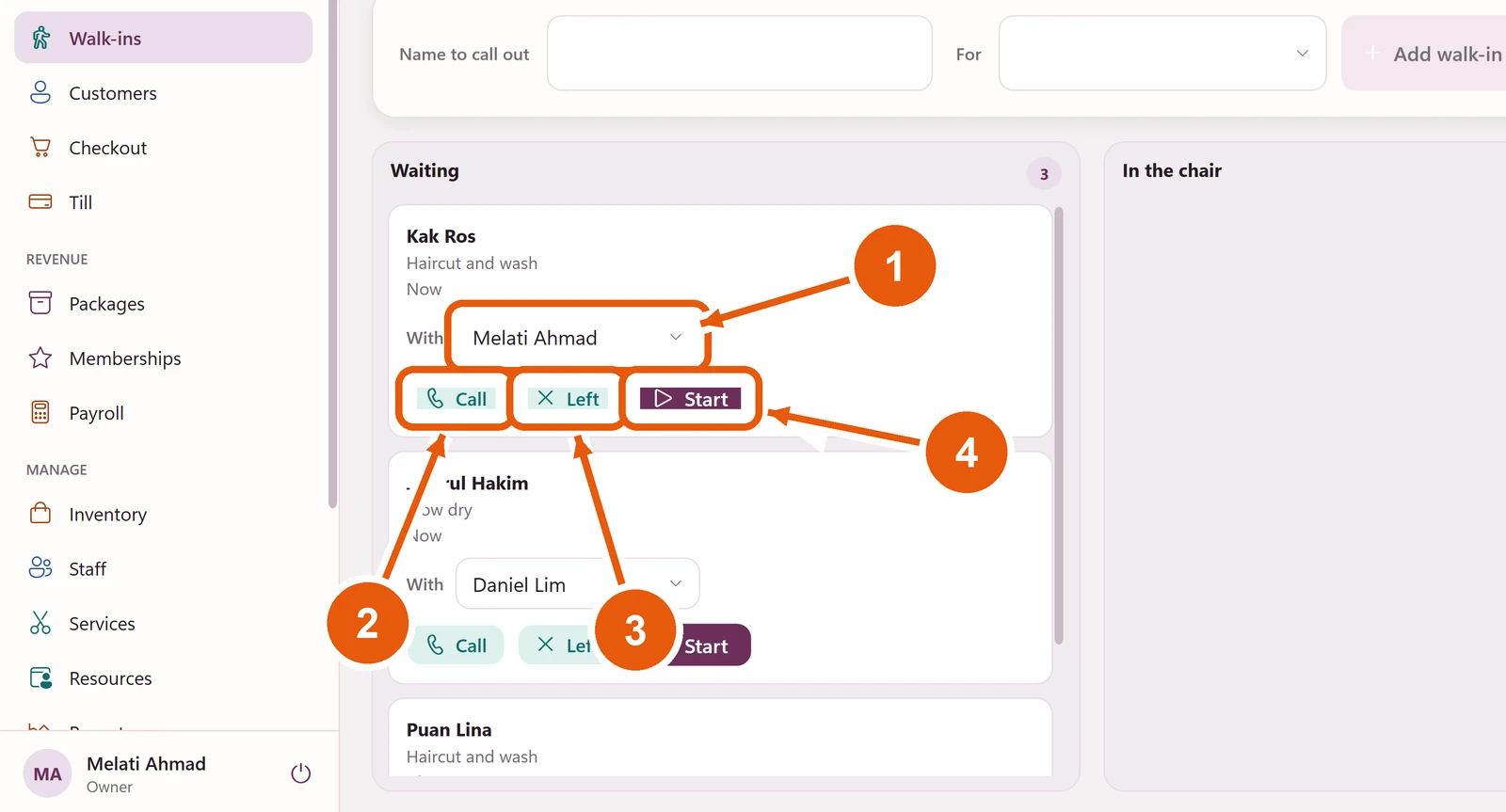Open the Resources menu item
Image resolution: width=1506 pixels, height=812 pixels.
[x=164, y=677]
